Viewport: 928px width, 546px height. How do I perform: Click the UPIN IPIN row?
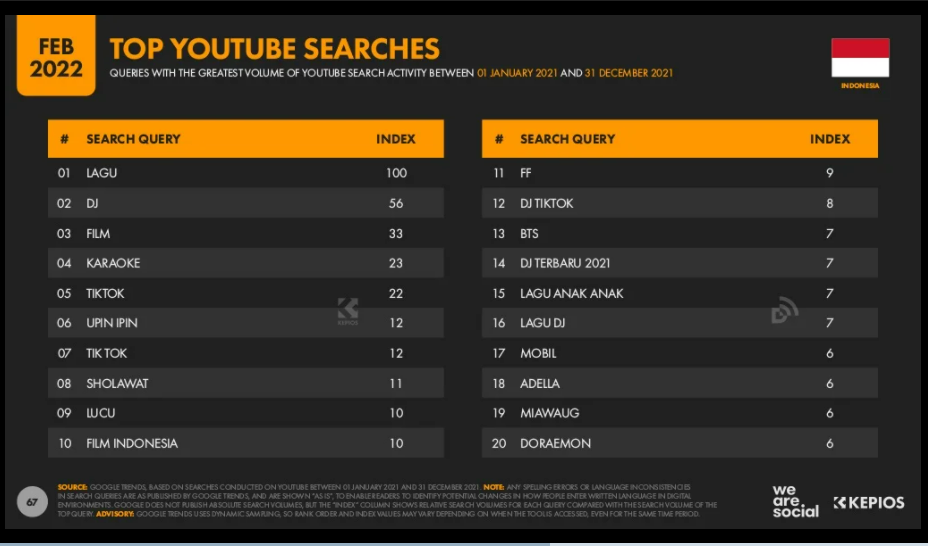[246, 323]
